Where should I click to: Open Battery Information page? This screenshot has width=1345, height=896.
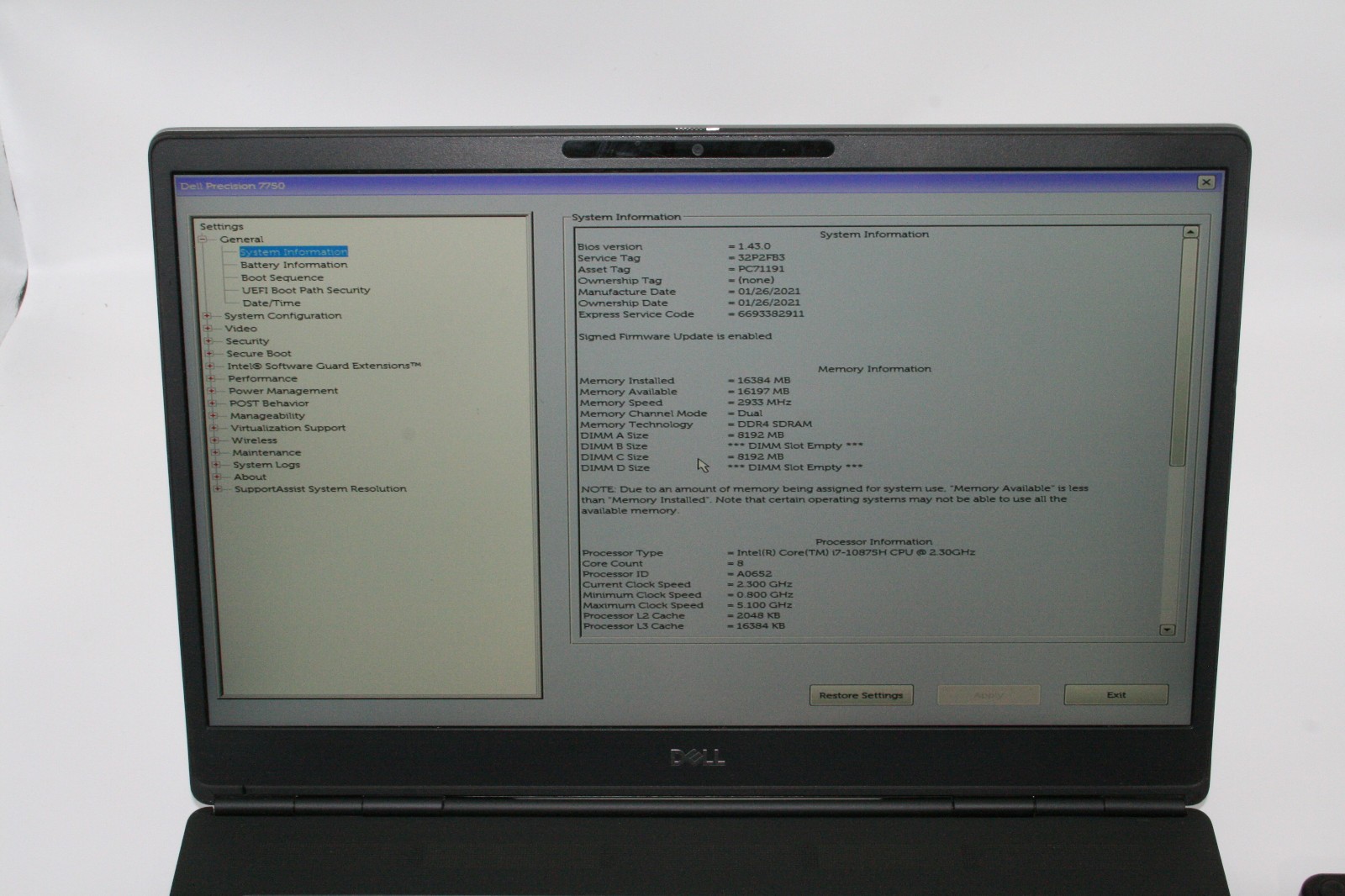tap(293, 265)
